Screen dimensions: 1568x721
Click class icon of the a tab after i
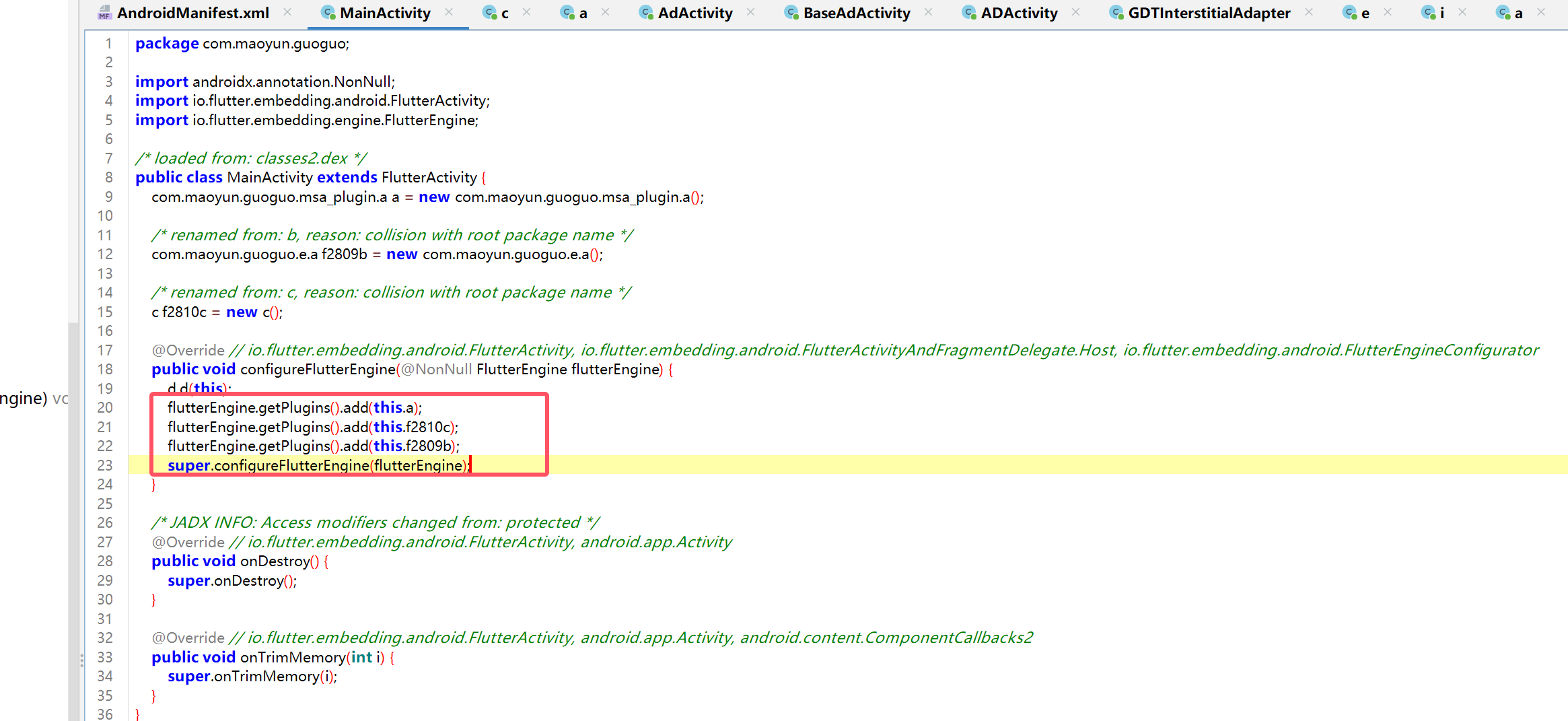tap(1503, 12)
